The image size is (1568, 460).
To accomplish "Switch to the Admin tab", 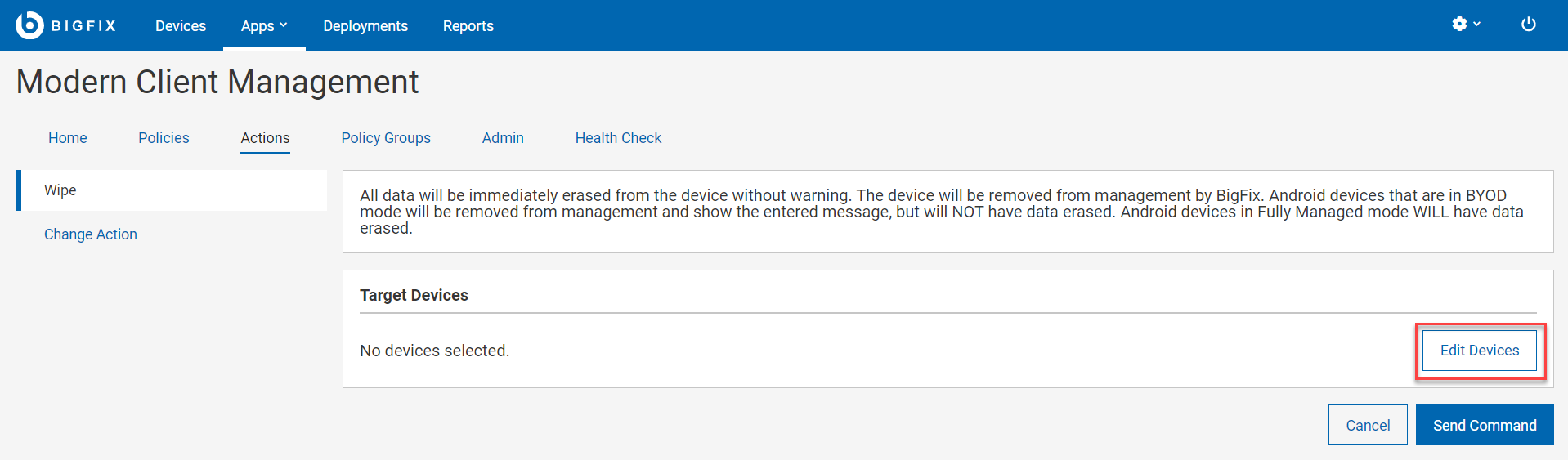I will pyautogui.click(x=503, y=138).
